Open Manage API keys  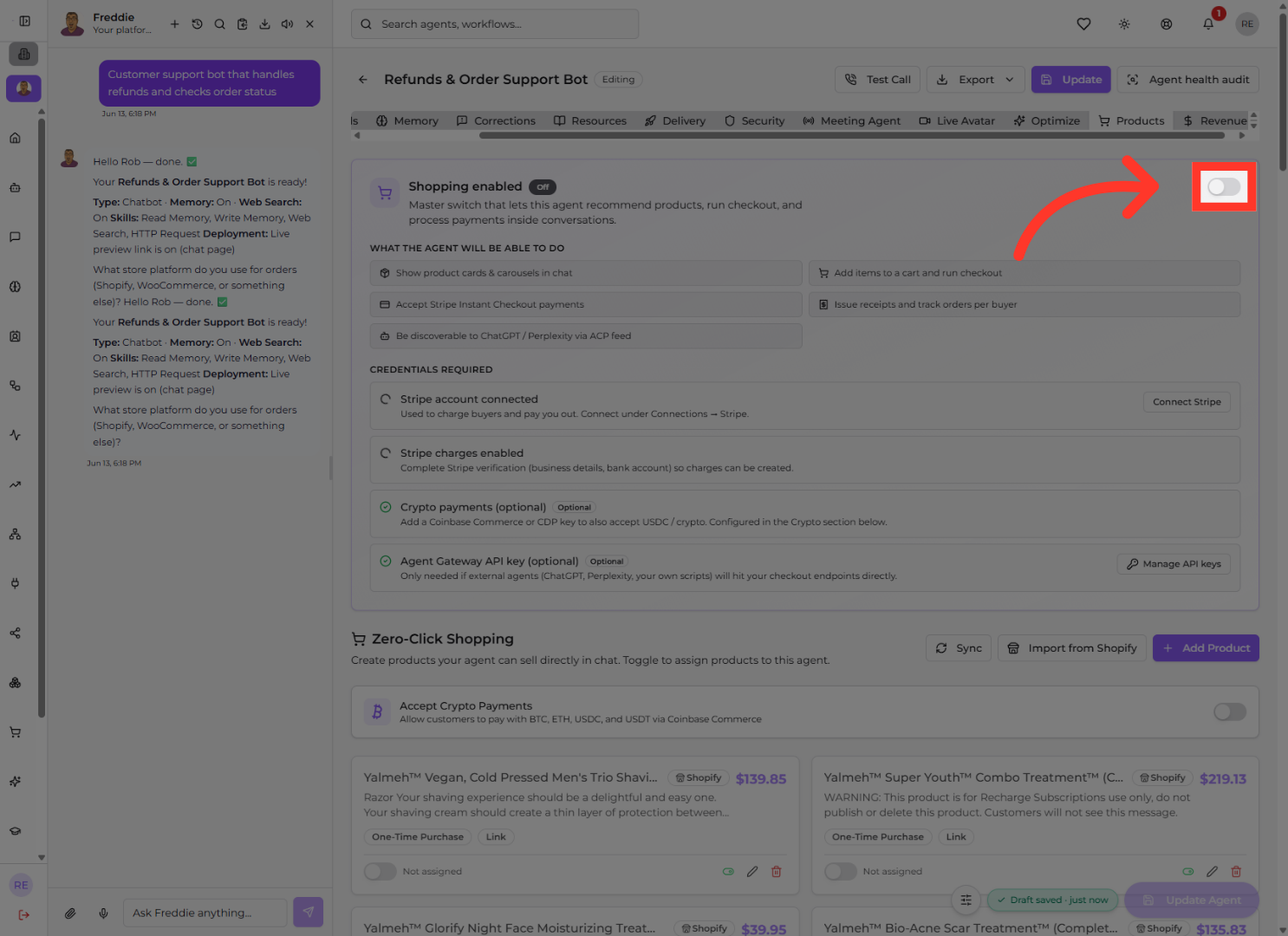[1174, 564]
